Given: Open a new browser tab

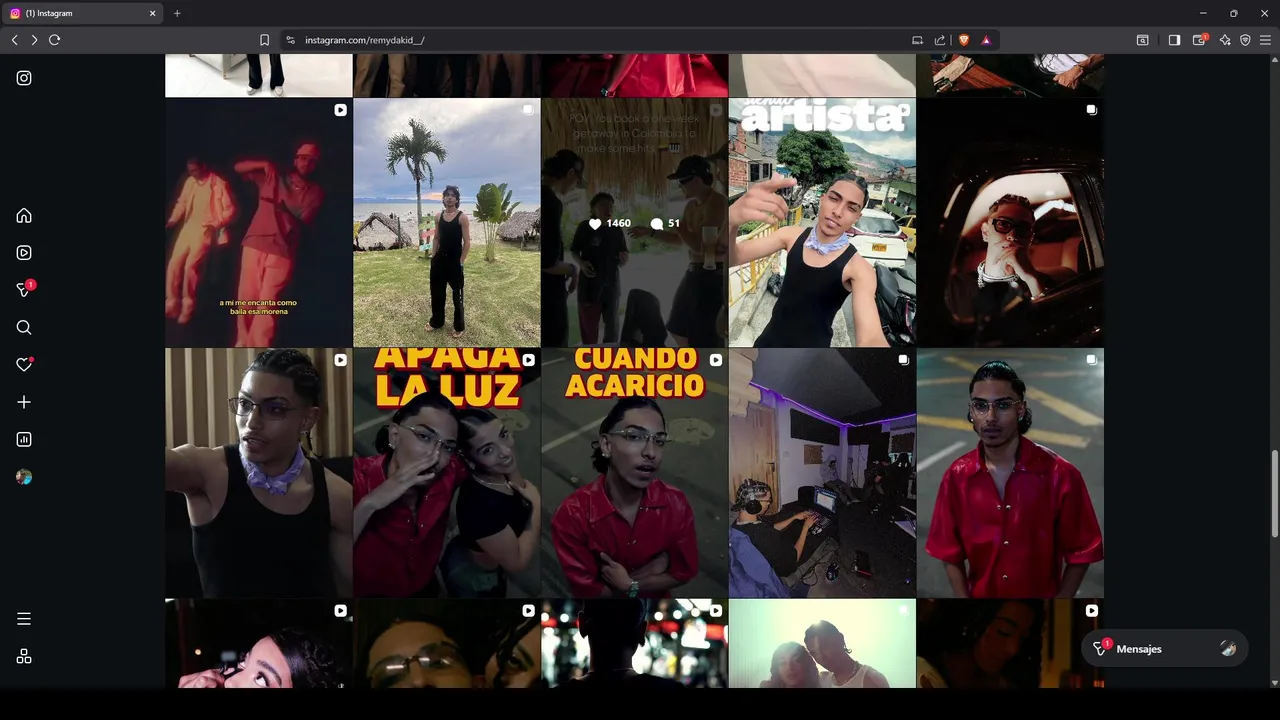Looking at the screenshot, I should coord(177,13).
